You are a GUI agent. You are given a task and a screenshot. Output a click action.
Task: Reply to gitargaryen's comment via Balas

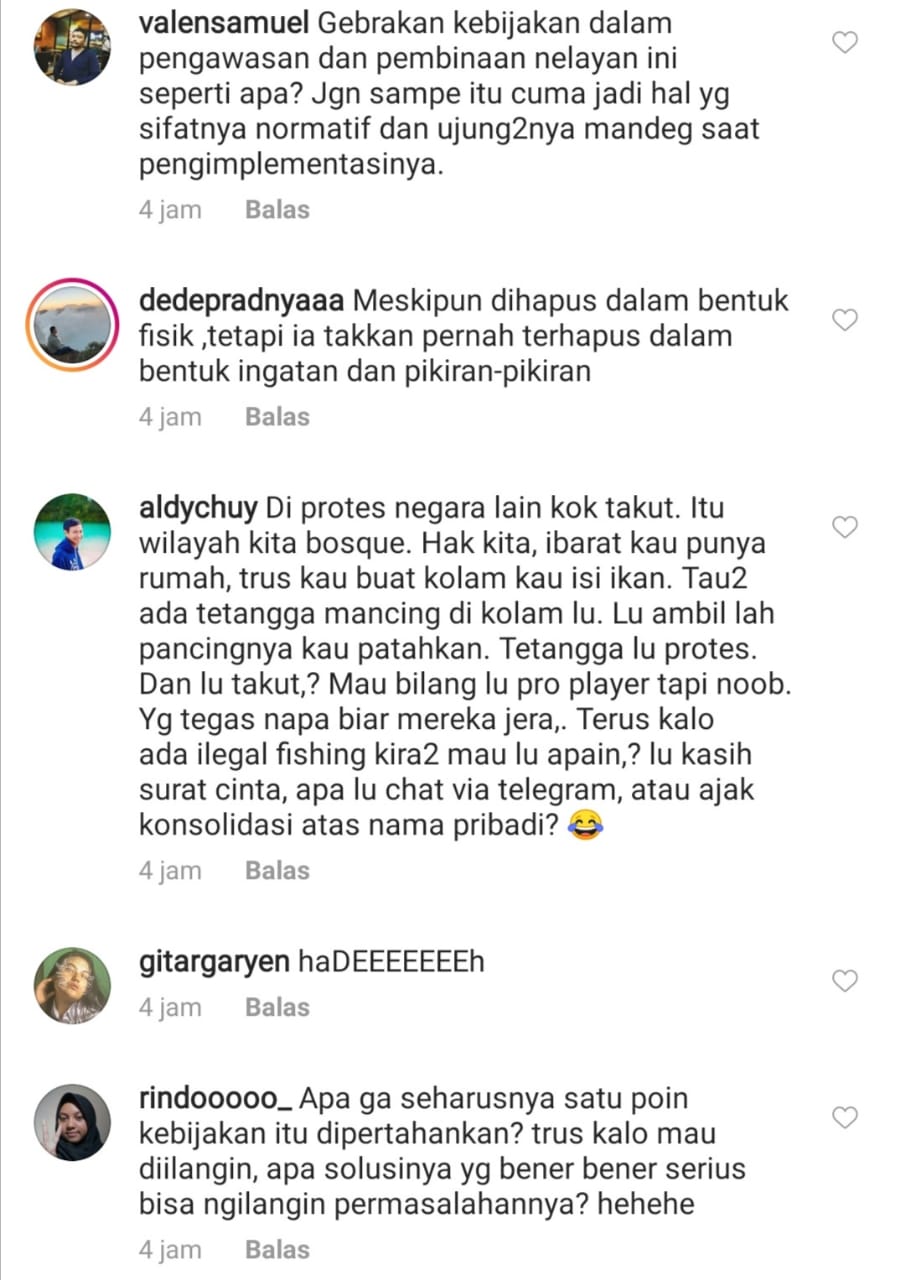(277, 1007)
